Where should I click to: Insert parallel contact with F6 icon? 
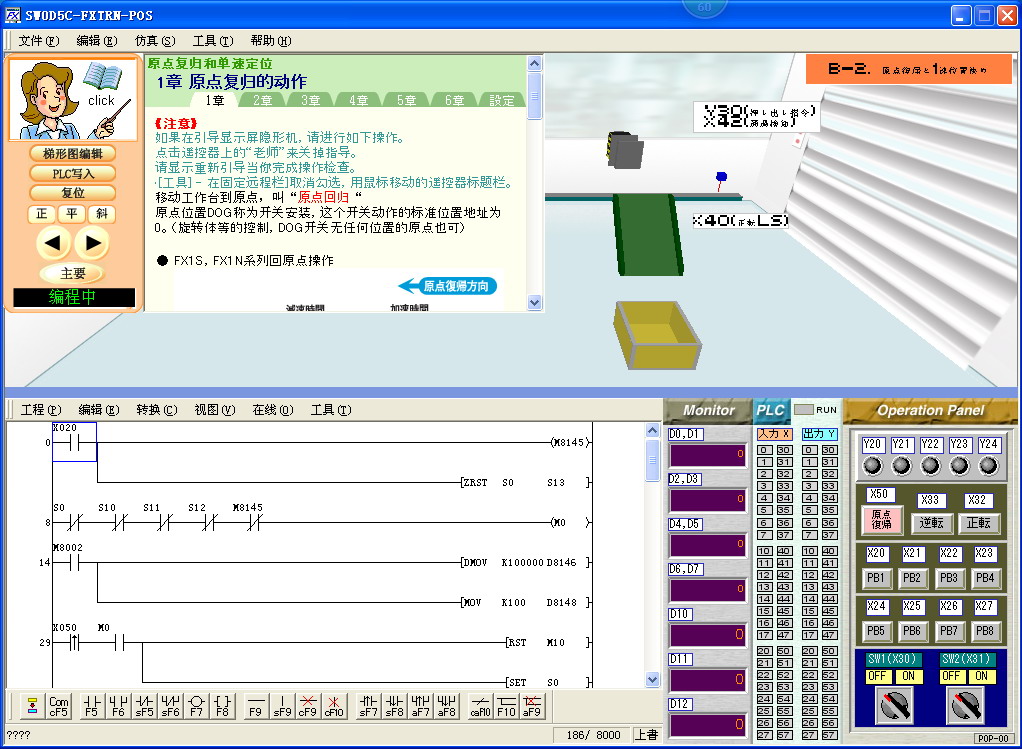pos(117,706)
